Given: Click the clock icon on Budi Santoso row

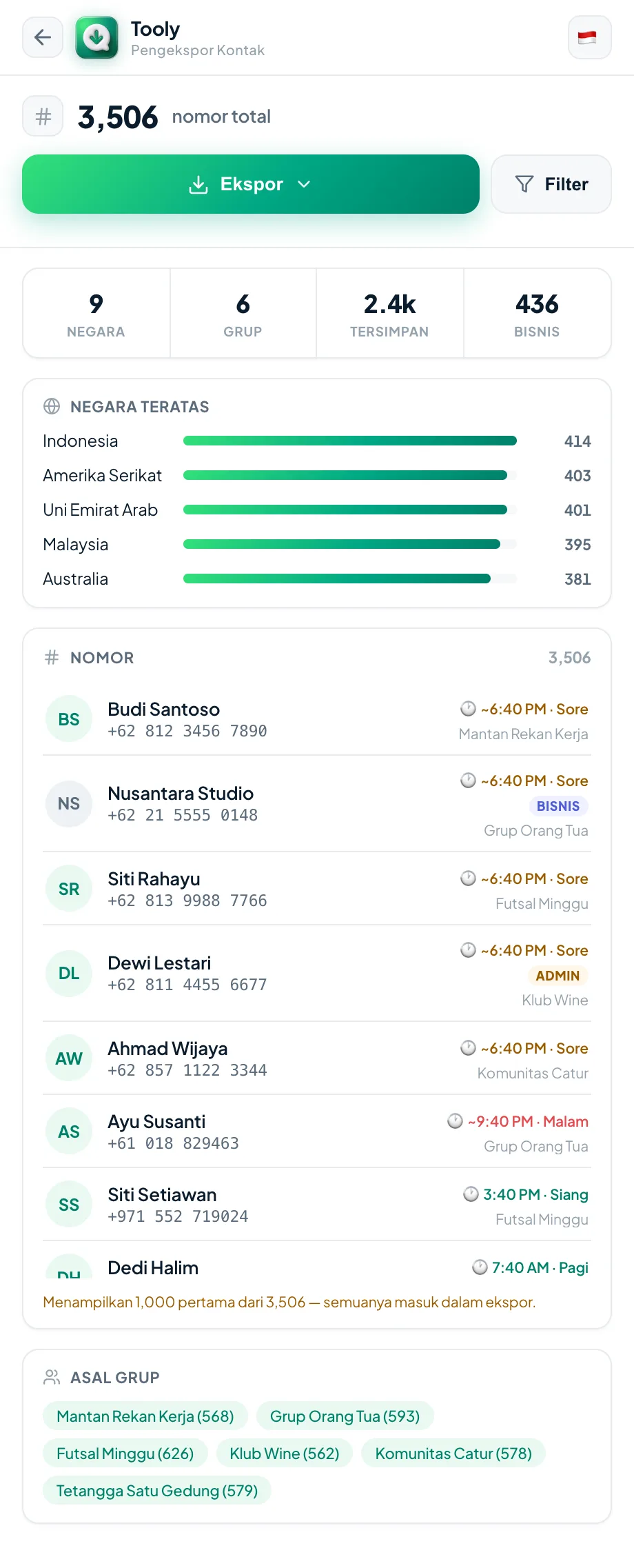Looking at the screenshot, I should [x=468, y=709].
